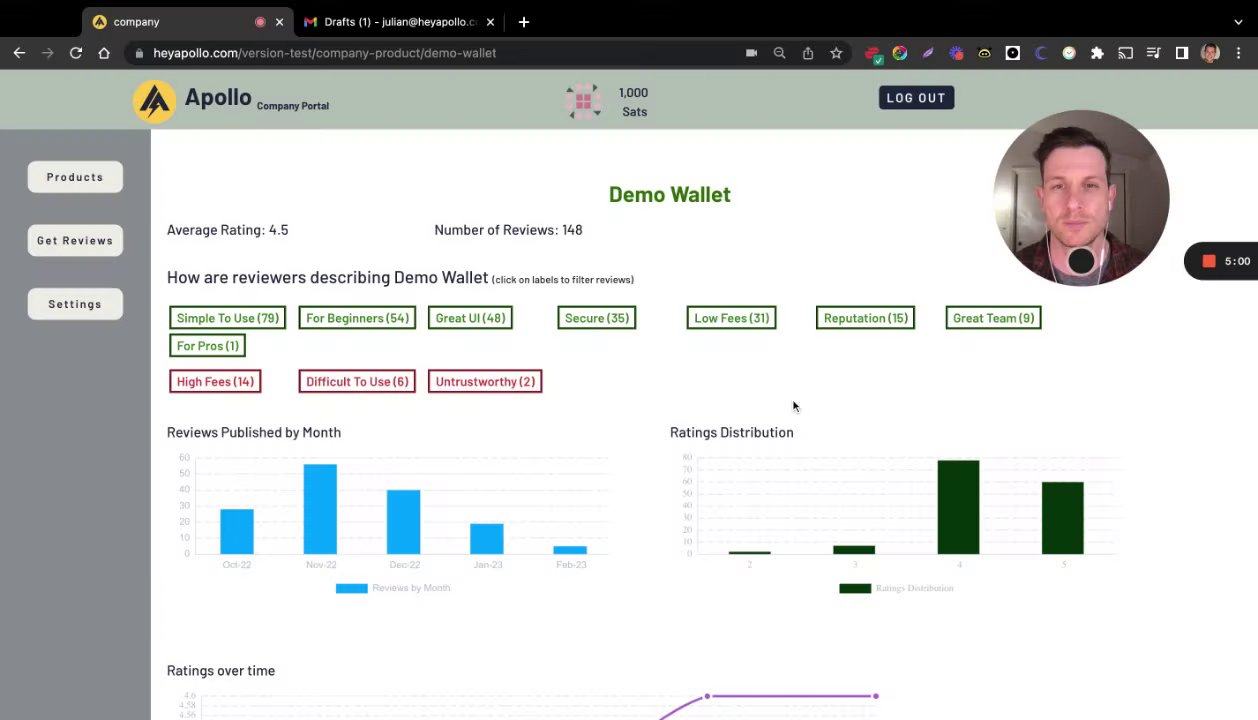Click the webcam video bubble
This screenshot has height=720, width=1258.
(1081, 198)
